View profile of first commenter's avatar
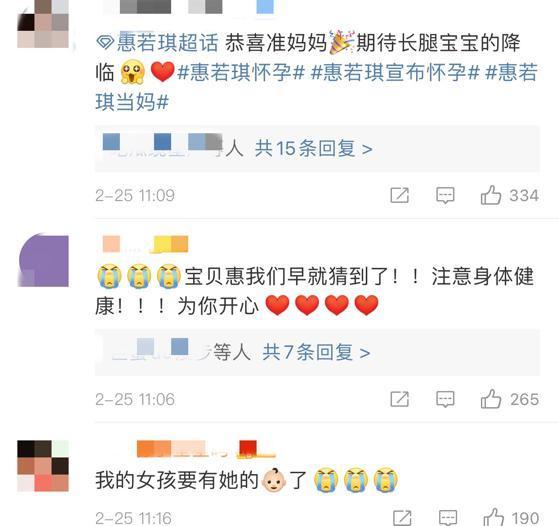Screen dimensions: 559x526 click(43, 24)
